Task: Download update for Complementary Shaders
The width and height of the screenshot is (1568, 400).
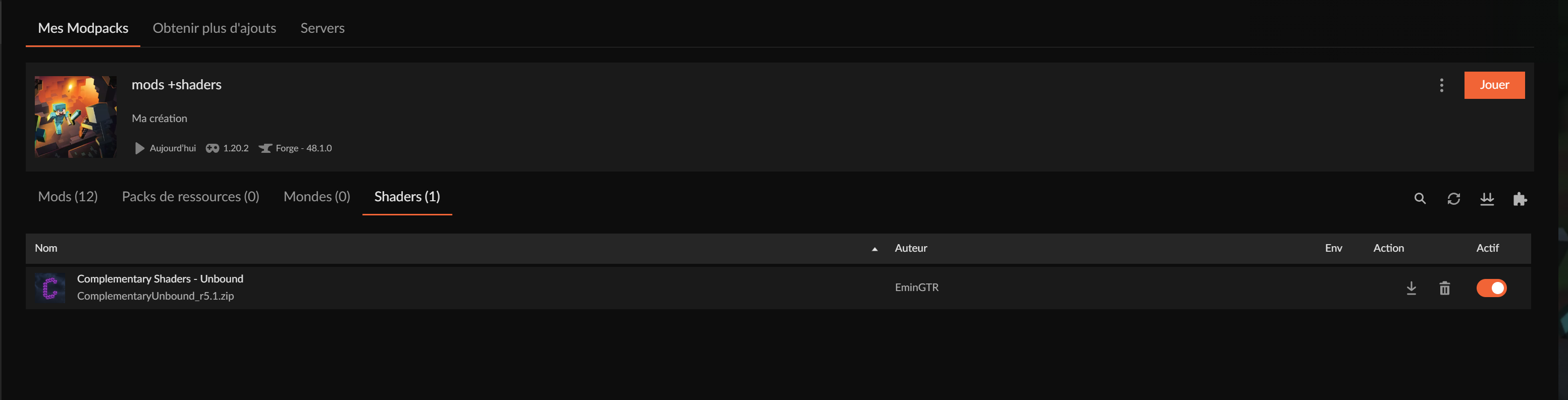Action: pyautogui.click(x=1411, y=288)
